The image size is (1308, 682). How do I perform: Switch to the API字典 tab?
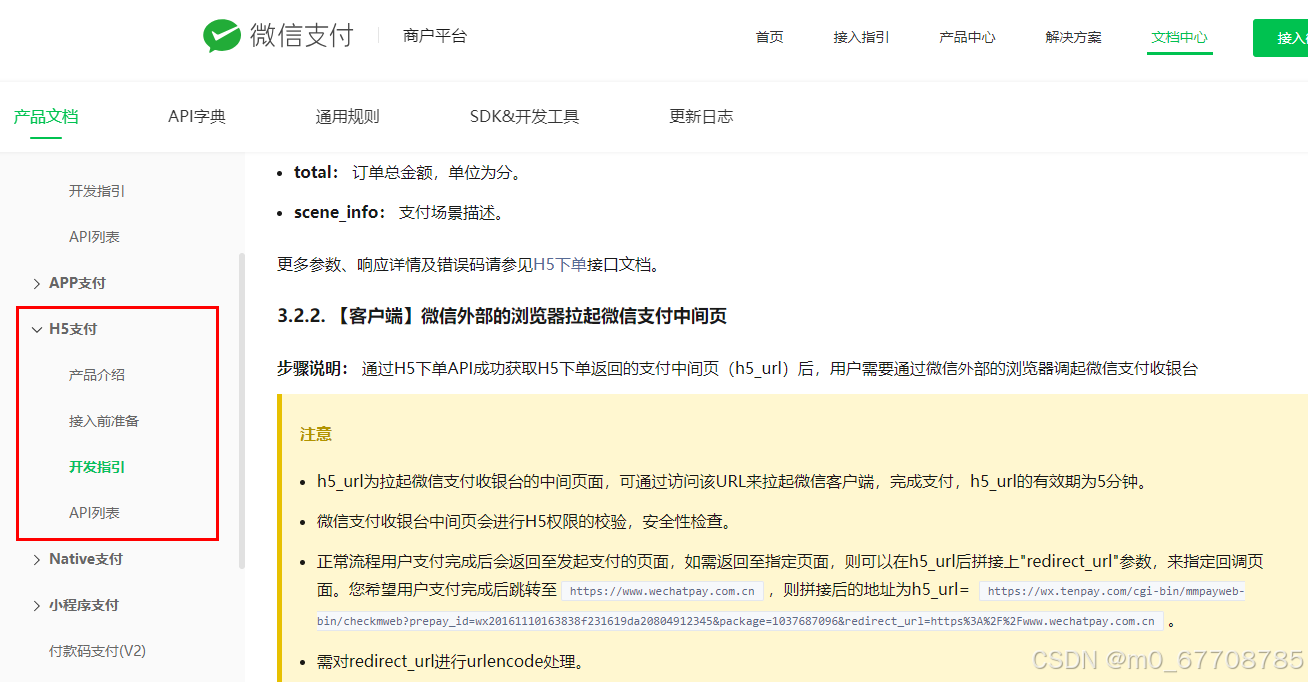click(x=197, y=116)
